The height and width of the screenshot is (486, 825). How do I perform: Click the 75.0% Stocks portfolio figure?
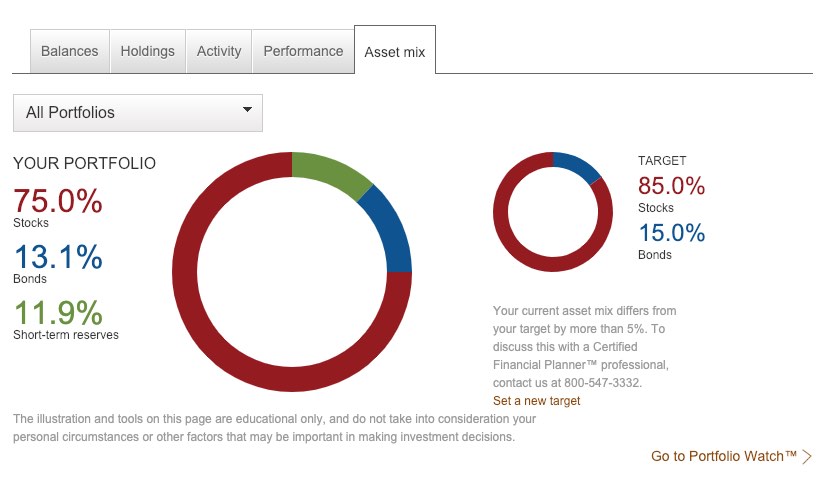tap(58, 201)
